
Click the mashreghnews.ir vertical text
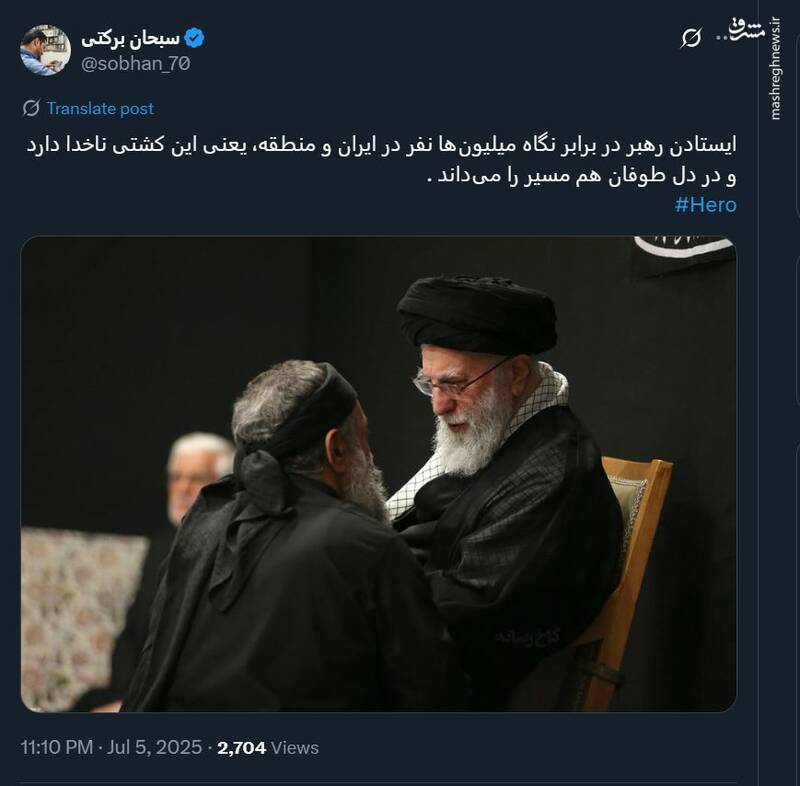(x=775, y=68)
